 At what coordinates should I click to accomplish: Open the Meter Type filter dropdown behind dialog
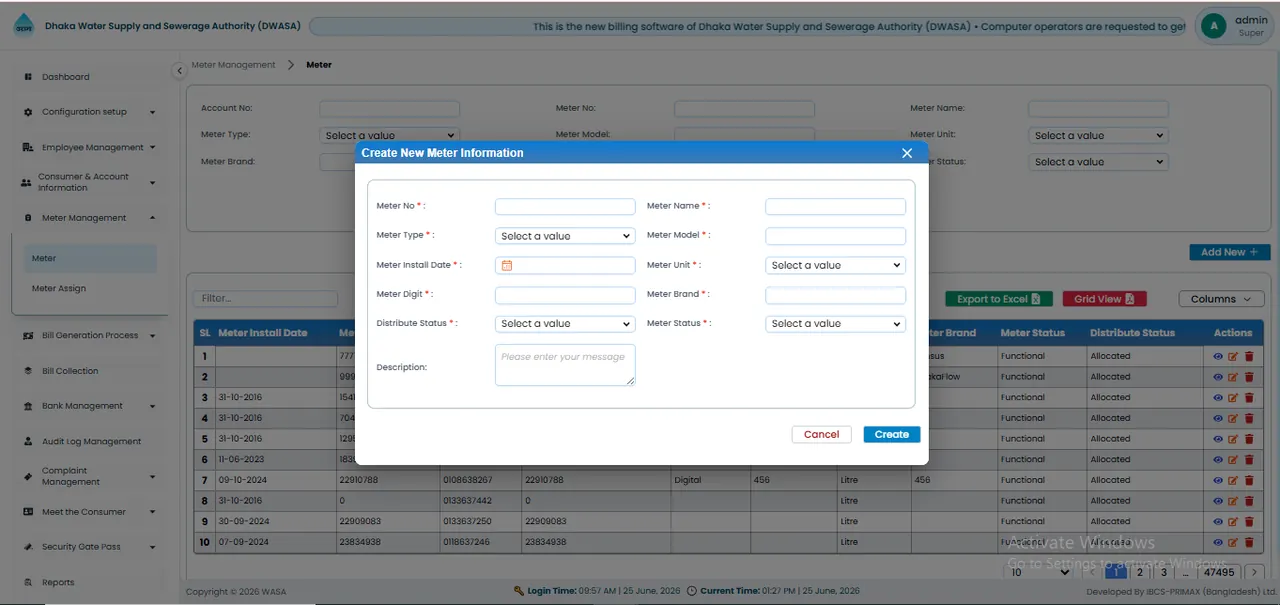click(x=389, y=135)
